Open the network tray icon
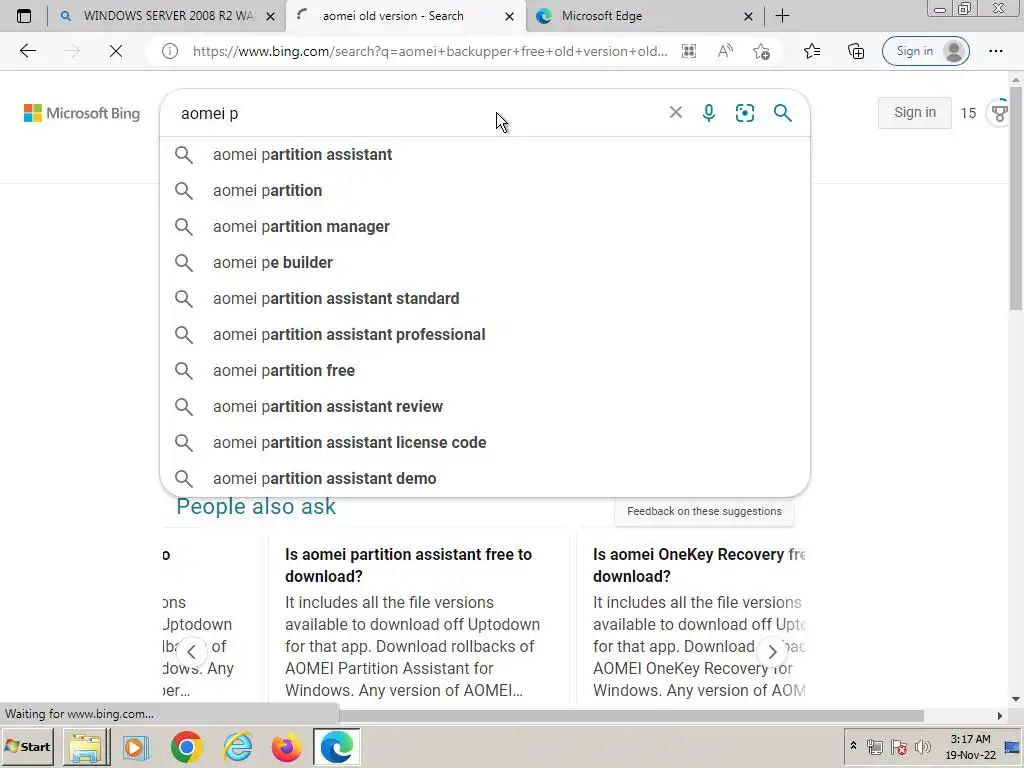 pos(875,747)
